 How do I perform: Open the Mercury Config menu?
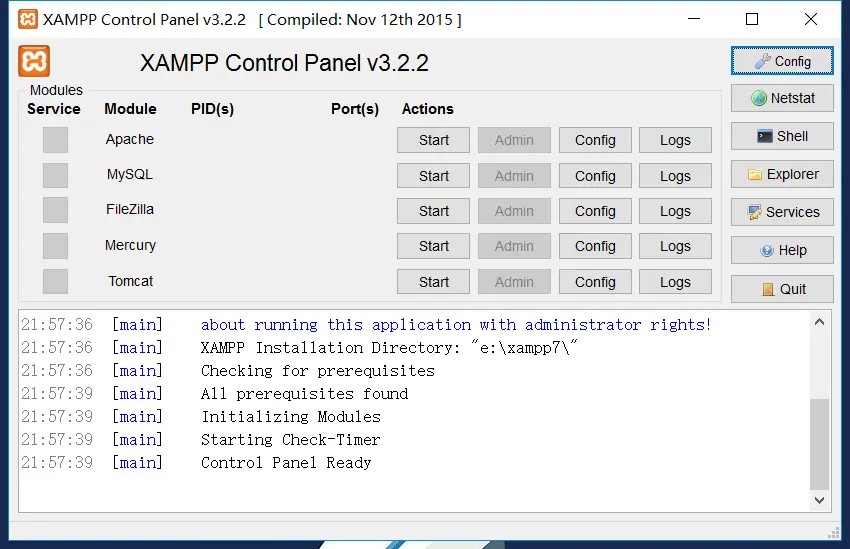pyautogui.click(x=595, y=246)
